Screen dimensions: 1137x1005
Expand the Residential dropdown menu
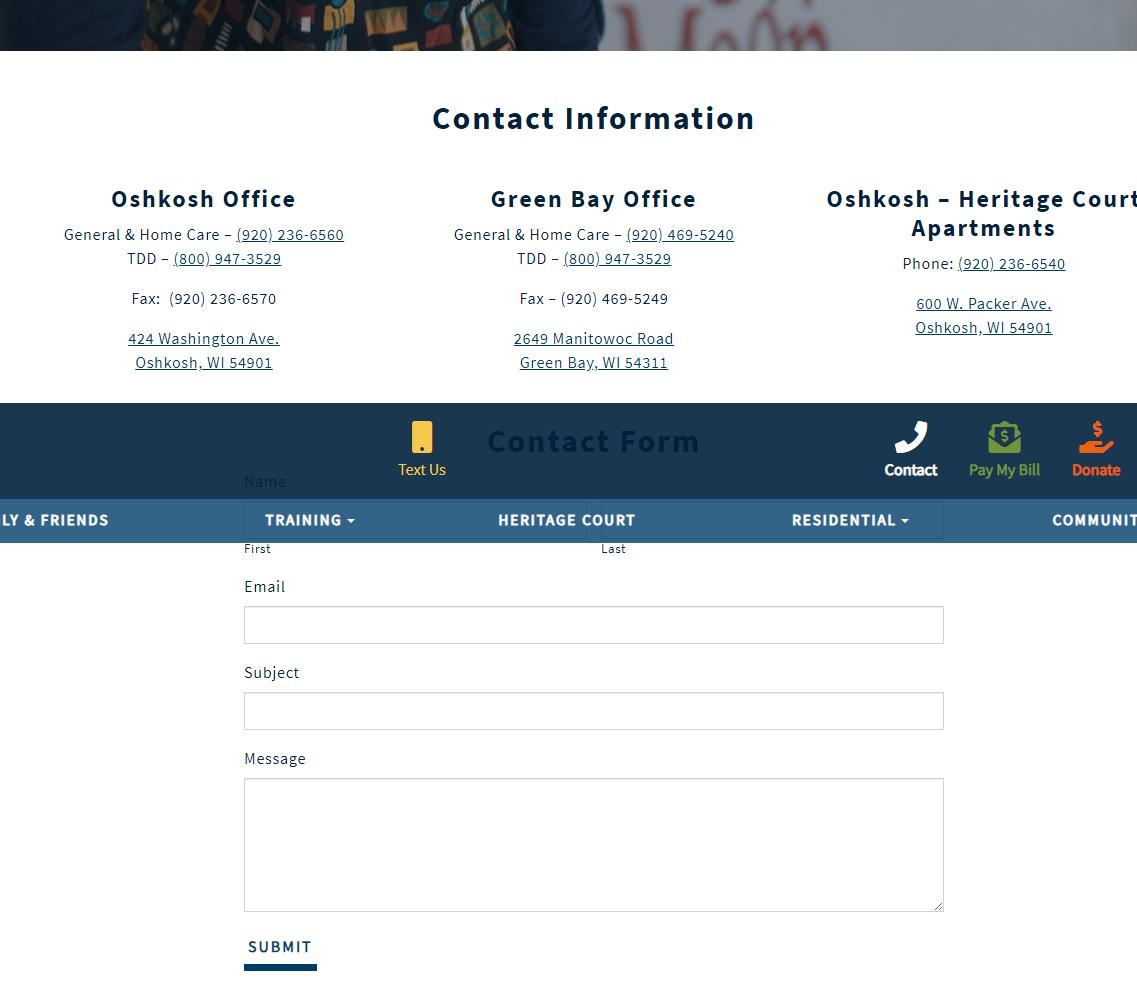[x=850, y=520]
